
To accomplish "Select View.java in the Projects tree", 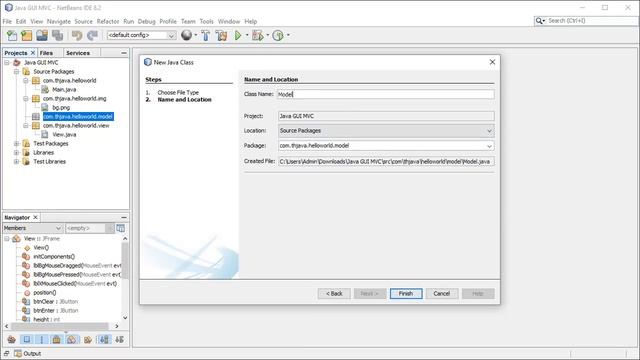I will click(64, 135).
